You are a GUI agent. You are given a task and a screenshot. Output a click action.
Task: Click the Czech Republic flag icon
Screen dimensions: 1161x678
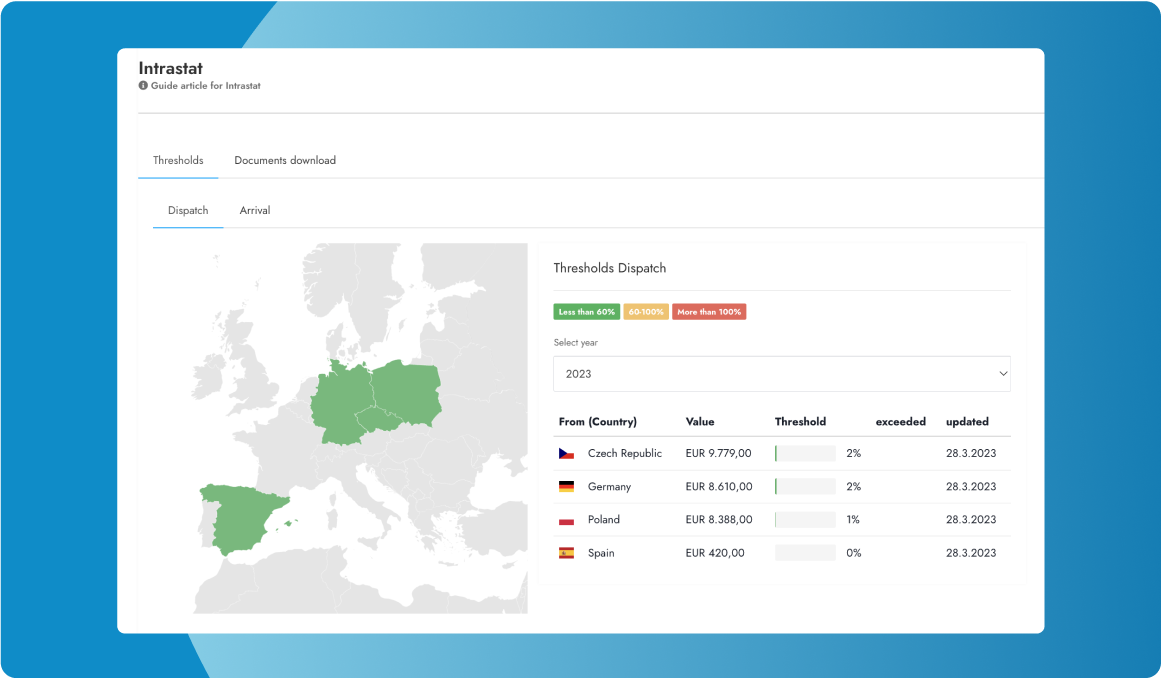pos(566,454)
